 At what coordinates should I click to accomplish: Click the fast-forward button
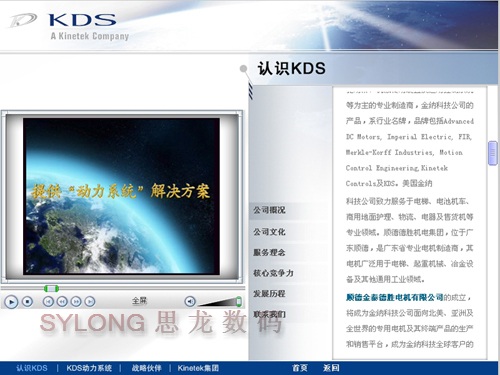pos(76,302)
